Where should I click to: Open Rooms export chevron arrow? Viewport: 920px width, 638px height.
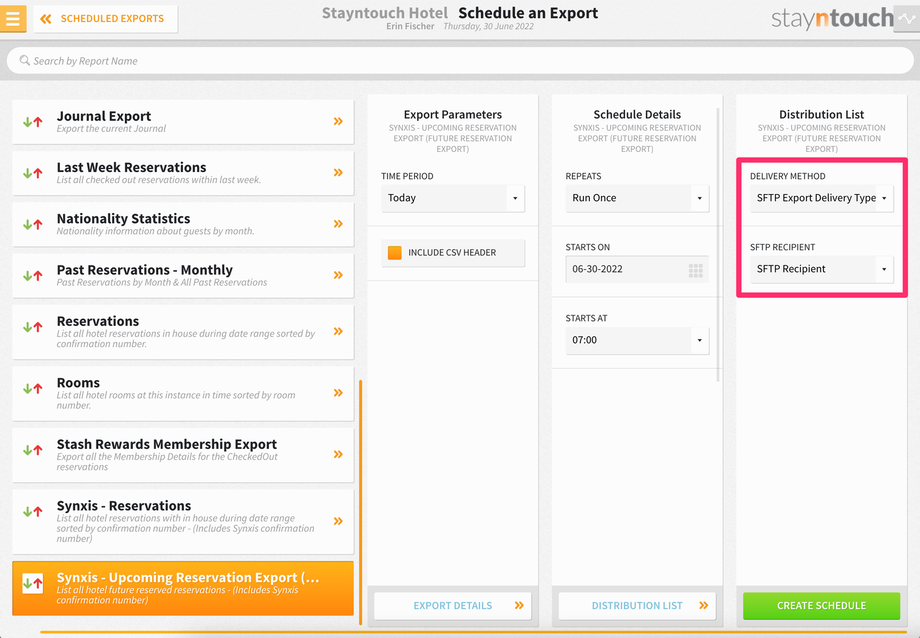pyautogui.click(x=339, y=393)
